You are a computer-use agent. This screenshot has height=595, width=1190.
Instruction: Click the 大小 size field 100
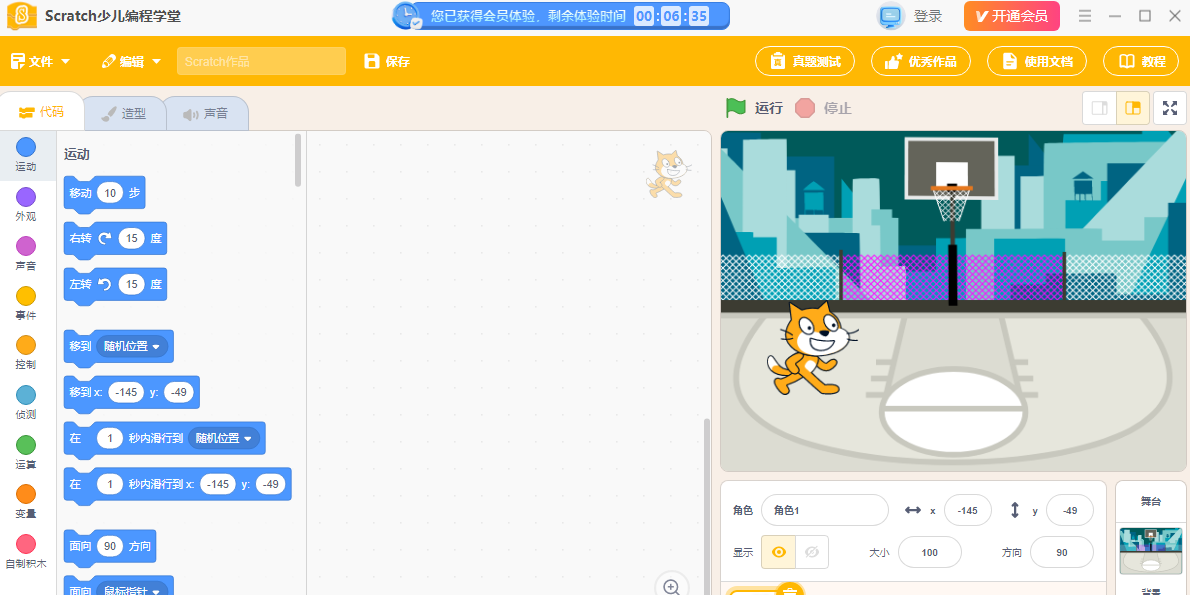(930, 552)
